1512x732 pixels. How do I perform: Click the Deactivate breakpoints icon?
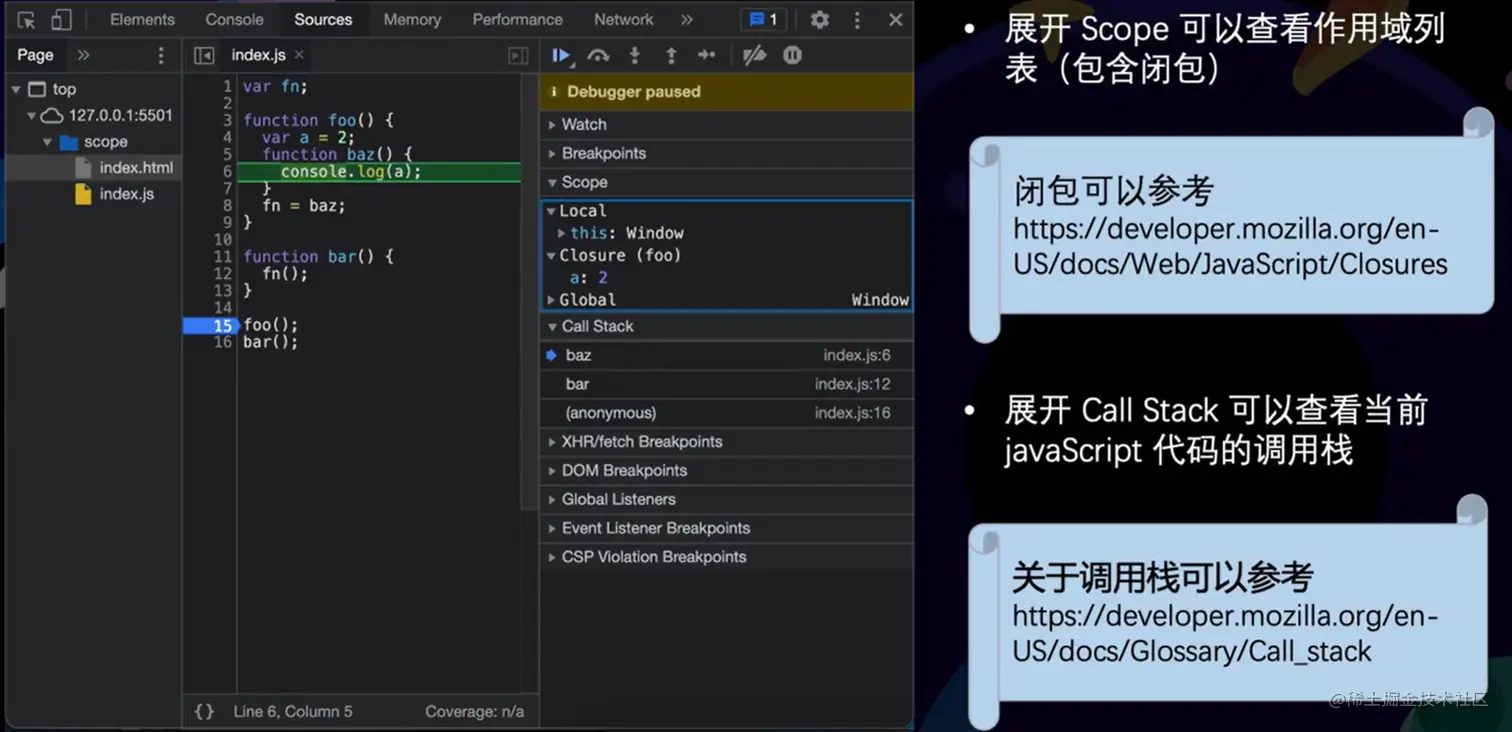coord(753,55)
